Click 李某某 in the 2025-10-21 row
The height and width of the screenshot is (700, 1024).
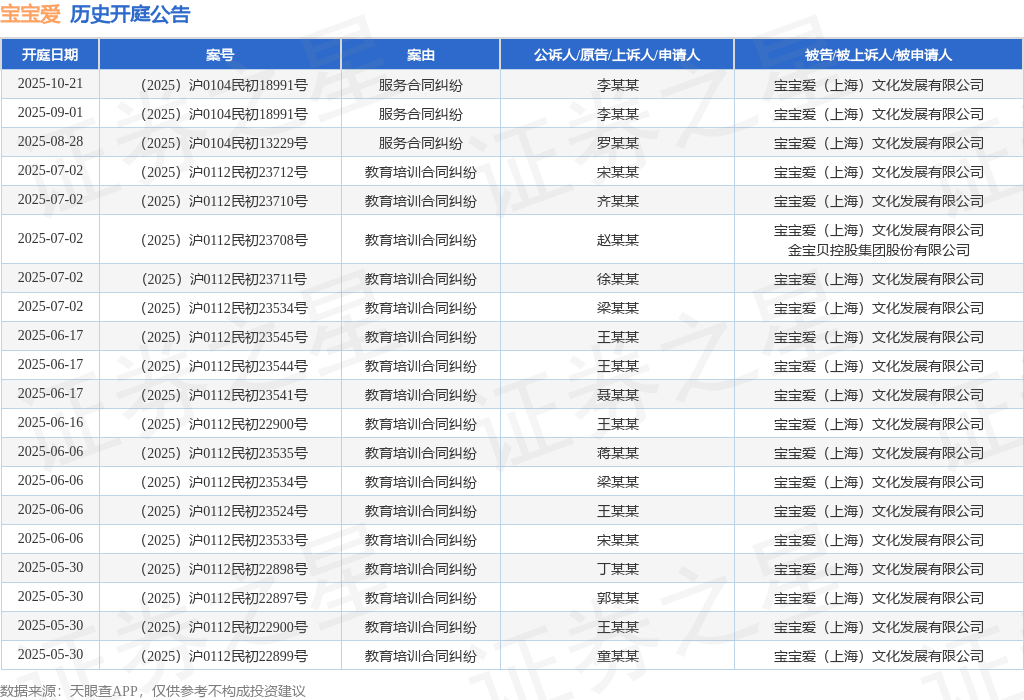tap(617, 86)
